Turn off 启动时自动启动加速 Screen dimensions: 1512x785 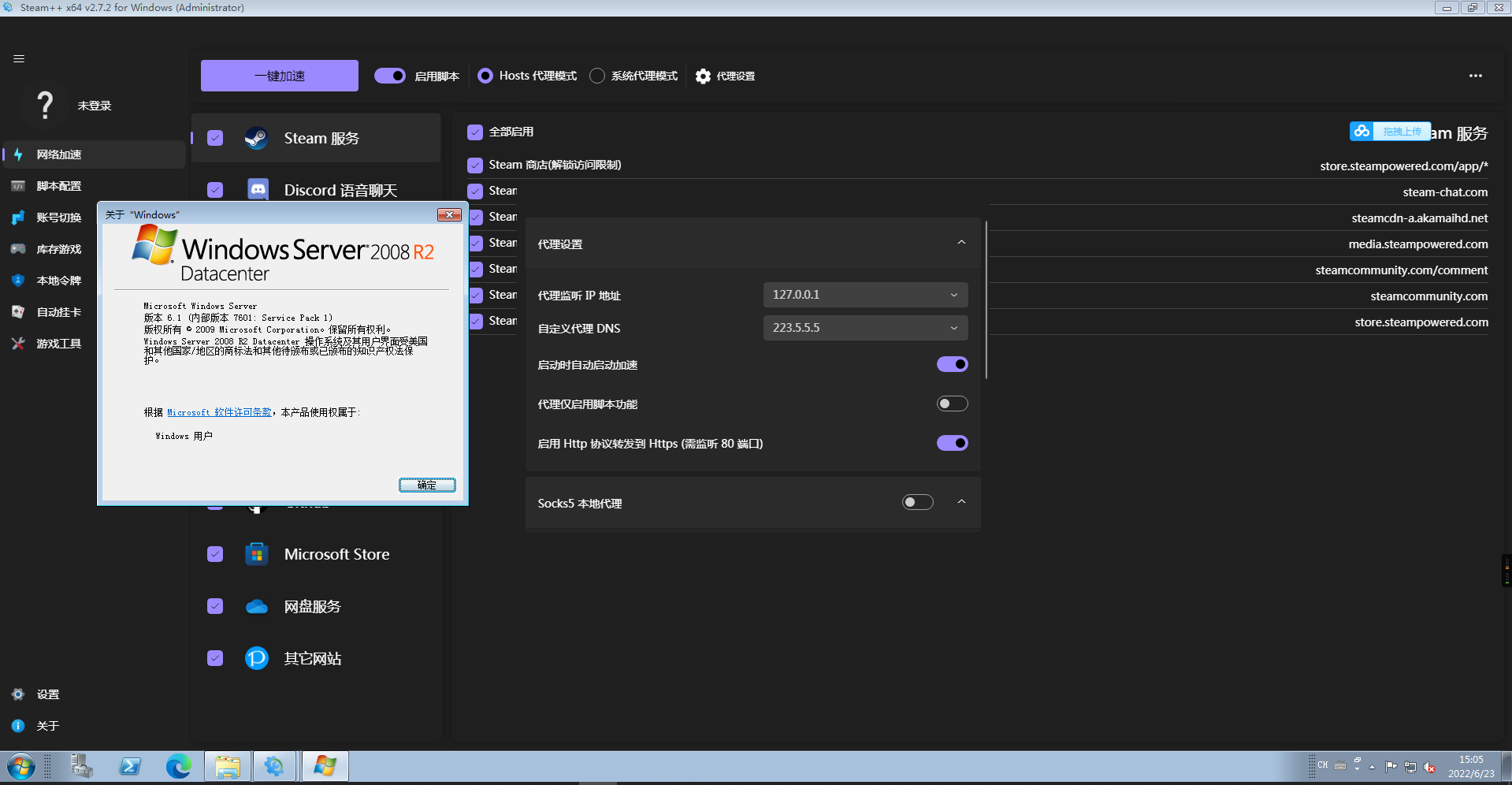[x=952, y=364]
